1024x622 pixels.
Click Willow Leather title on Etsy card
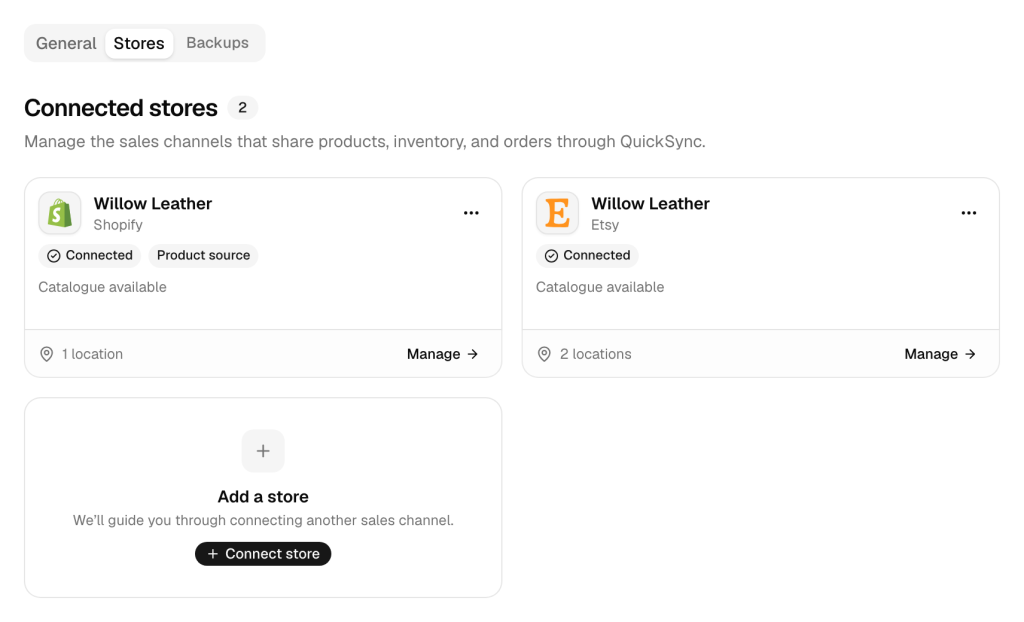coord(650,204)
